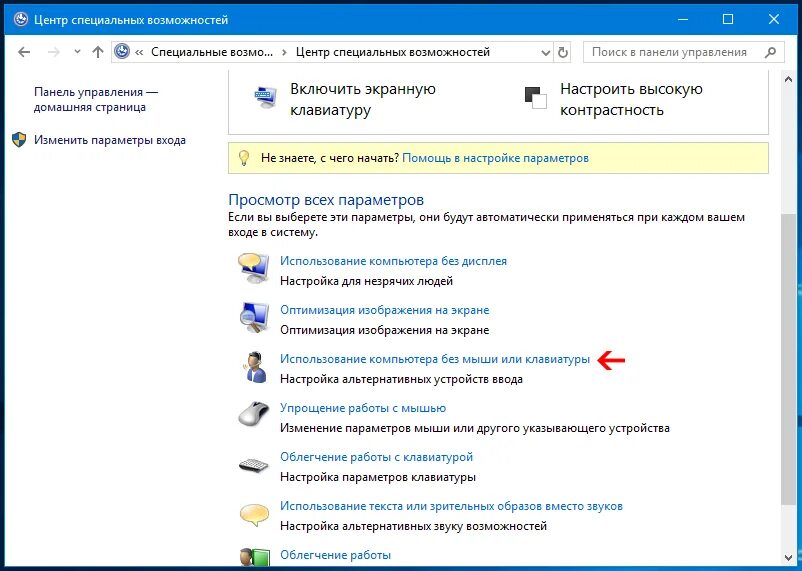This screenshot has width=802, height=571.
Task: Click text Настройка альтернативных звуку возможностей
Action: pos(413,526)
